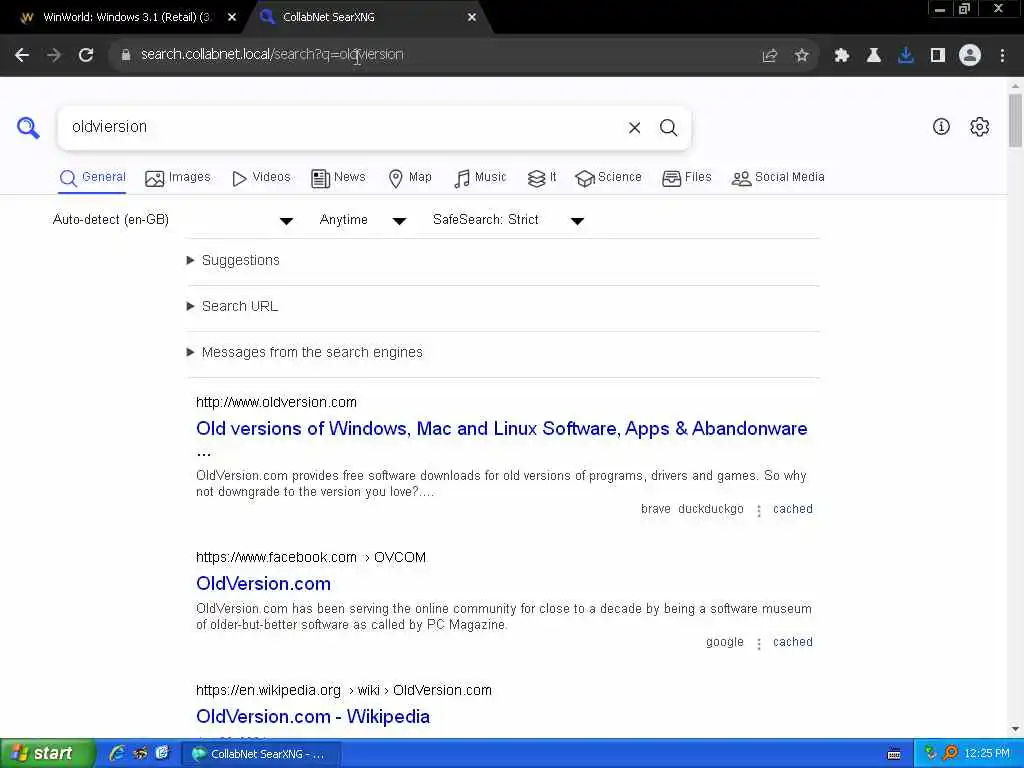The height and width of the screenshot is (768, 1024).
Task: Reload the page
Action: tap(86, 55)
